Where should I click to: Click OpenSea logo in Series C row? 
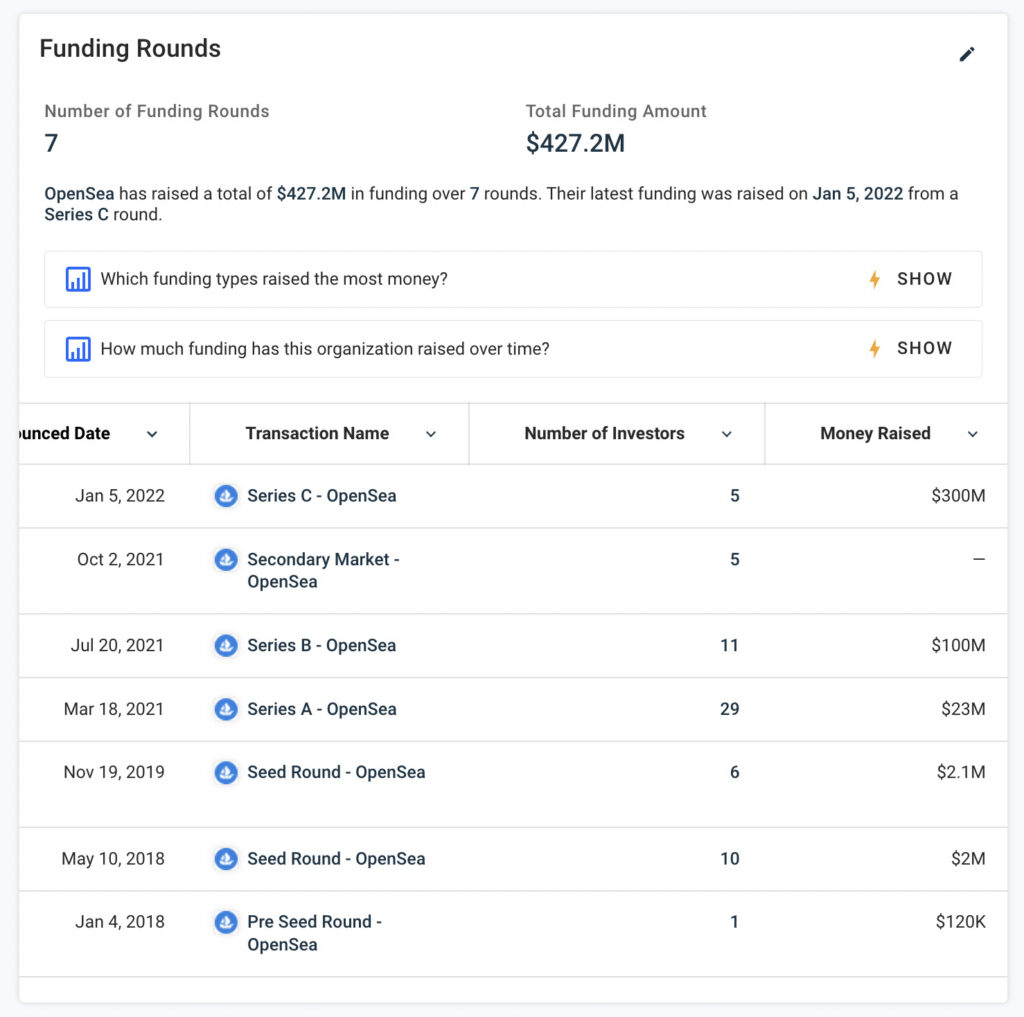(227, 496)
